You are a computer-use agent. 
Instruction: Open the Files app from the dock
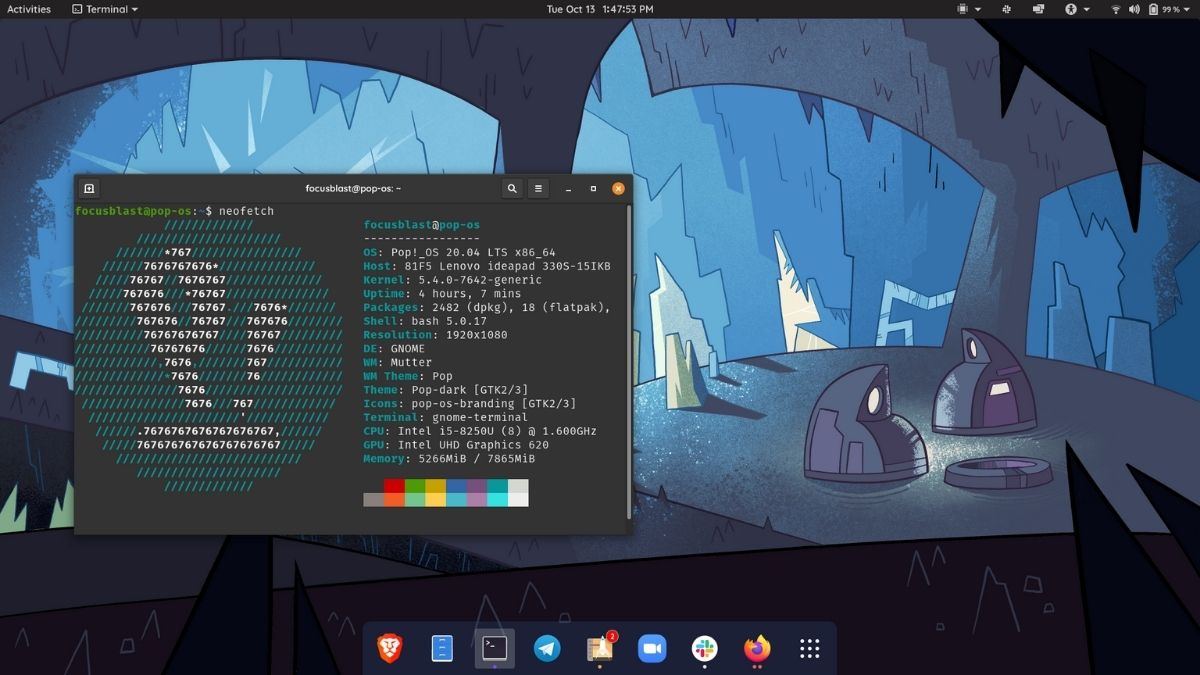coord(441,649)
